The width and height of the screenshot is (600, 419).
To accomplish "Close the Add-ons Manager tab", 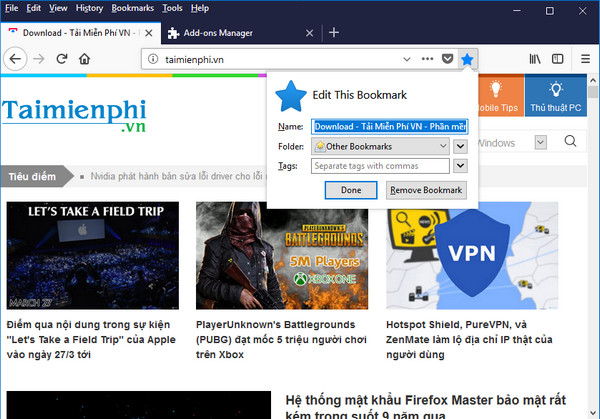I will (310, 33).
